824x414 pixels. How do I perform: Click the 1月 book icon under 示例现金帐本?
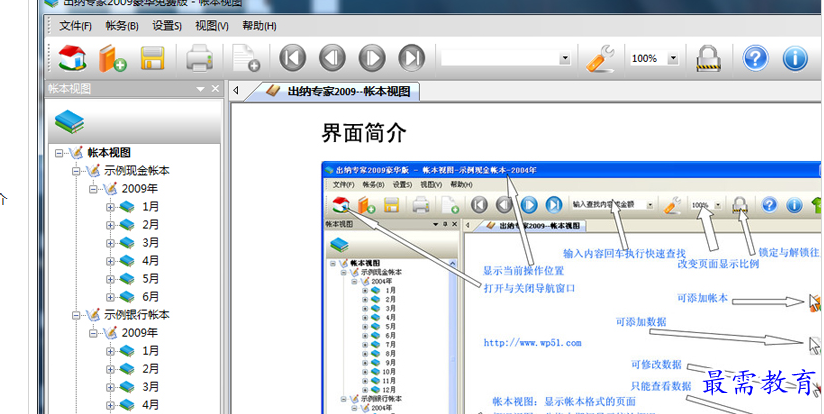(127, 207)
